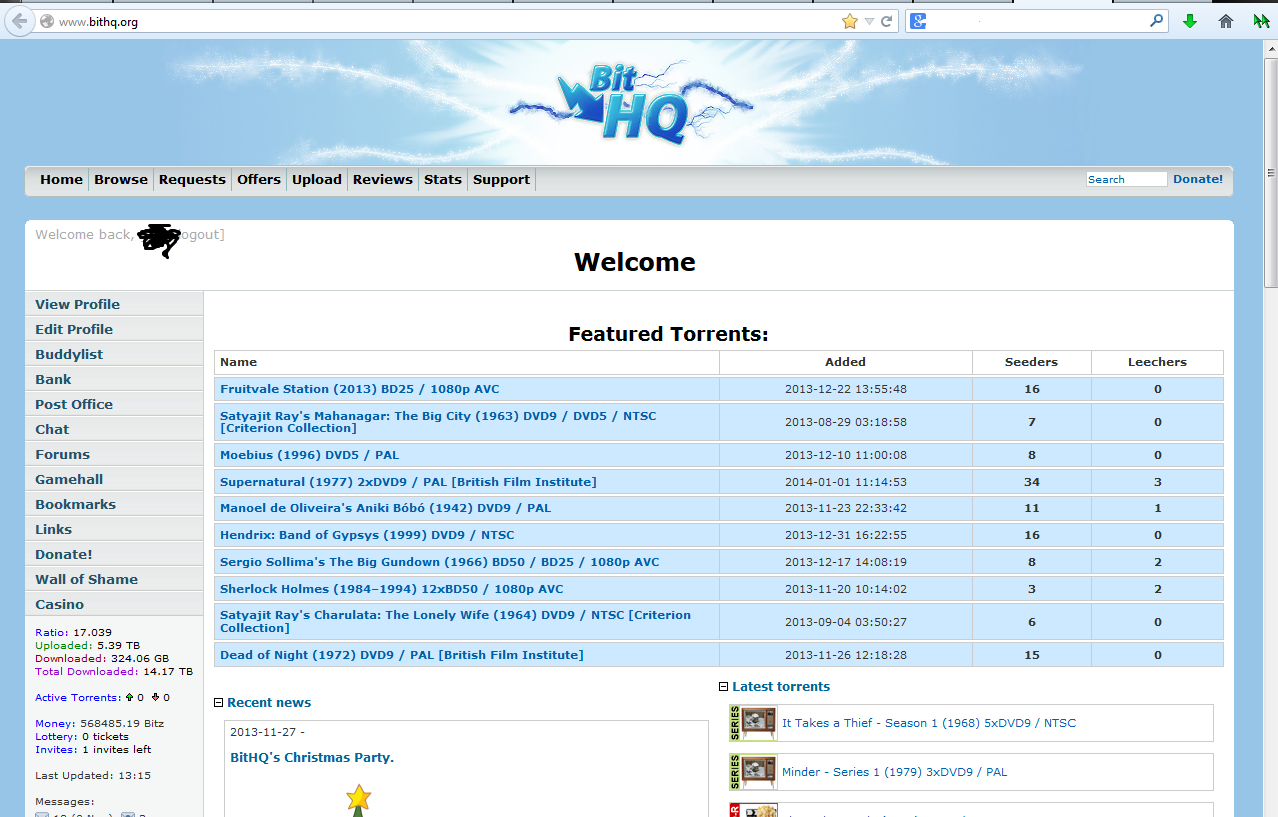This screenshot has height=817, width=1278.
Task: Open Buddylist in sidebar
Action: 114,354
